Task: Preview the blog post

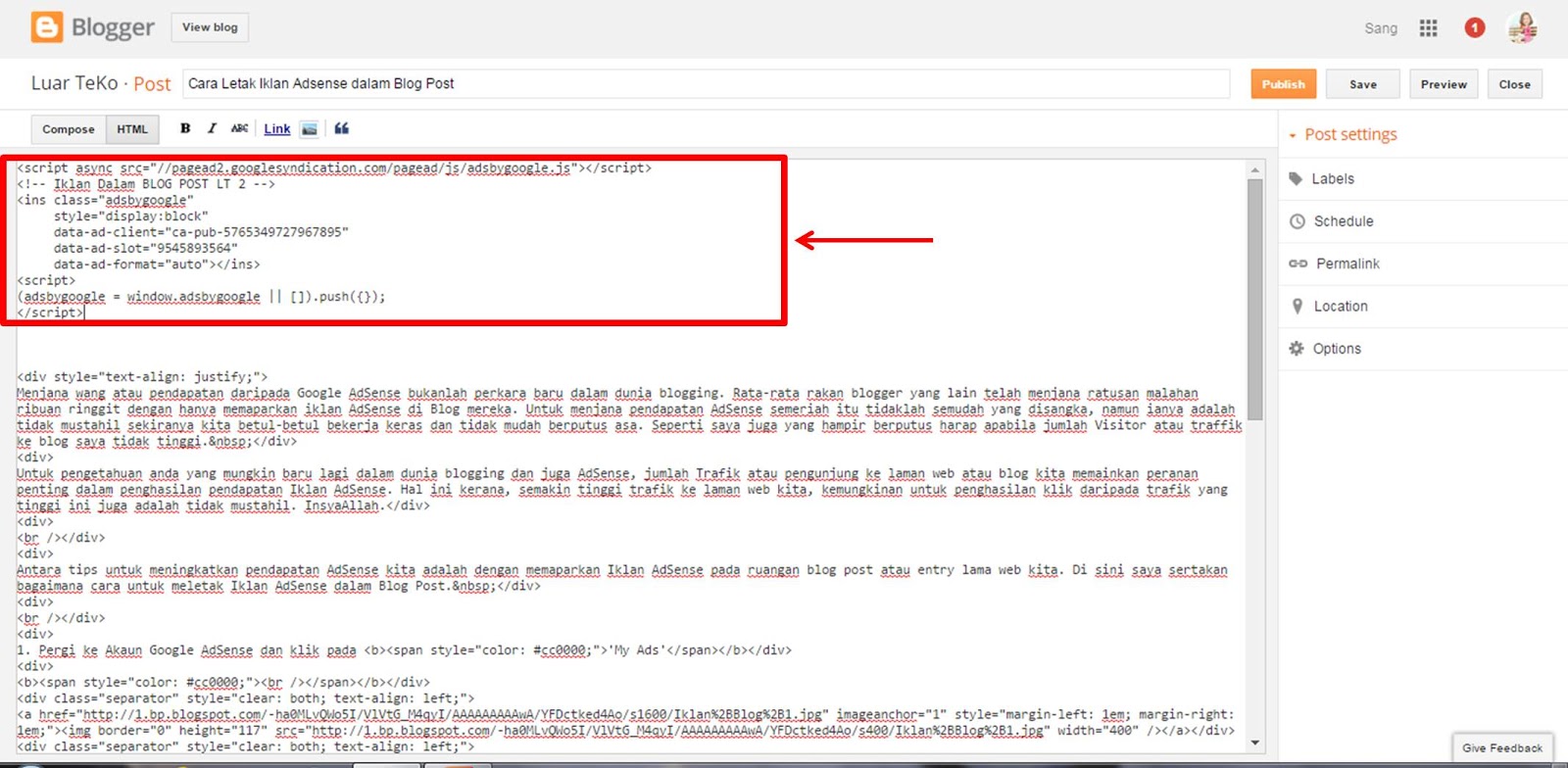Action: [x=1444, y=84]
